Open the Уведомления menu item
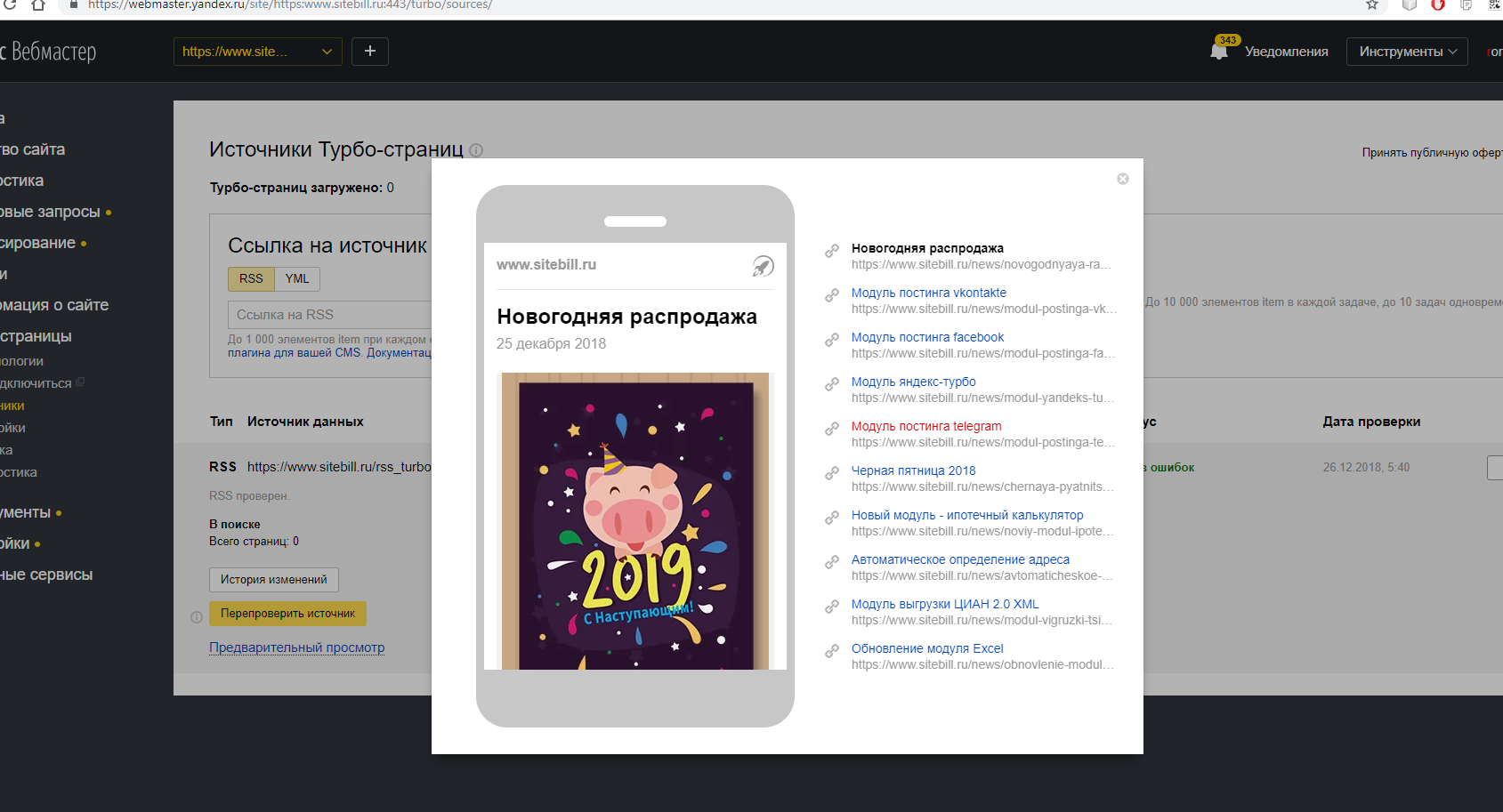The width and height of the screenshot is (1503, 812). click(x=1286, y=52)
